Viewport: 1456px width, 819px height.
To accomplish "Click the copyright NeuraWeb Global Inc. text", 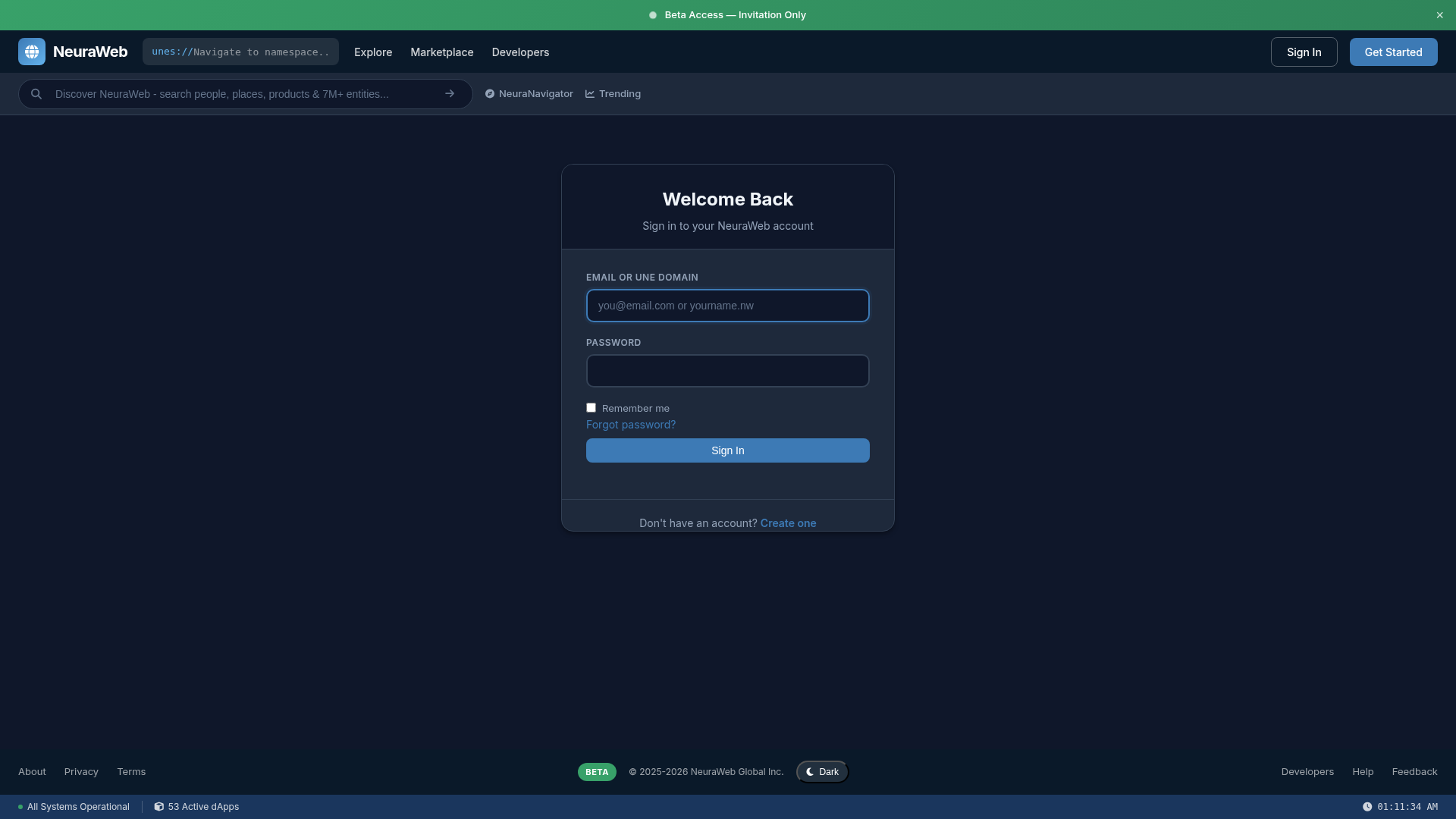I will tap(706, 772).
